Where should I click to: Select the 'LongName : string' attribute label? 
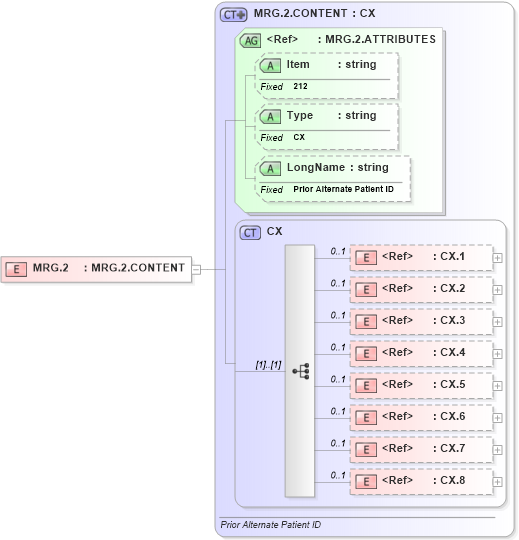pyautogui.click(x=338, y=167)
